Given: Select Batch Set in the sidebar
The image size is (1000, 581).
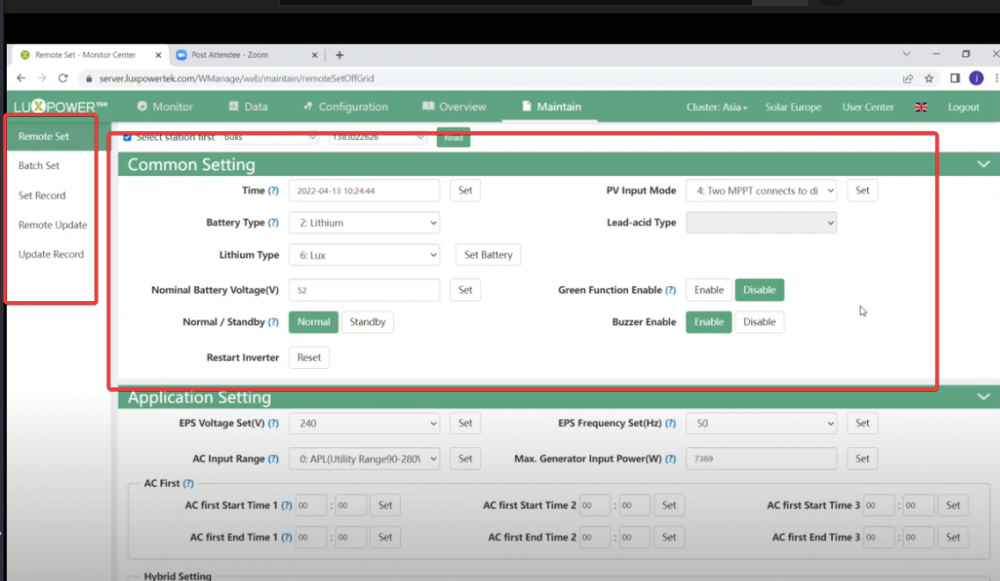Looking at the screenshot, I should [x=39, y=166].
